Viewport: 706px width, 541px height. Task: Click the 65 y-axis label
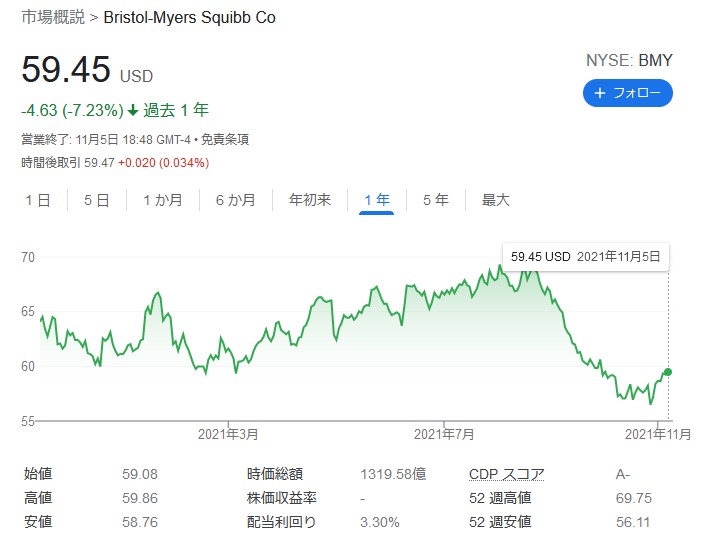coord(28,311)
